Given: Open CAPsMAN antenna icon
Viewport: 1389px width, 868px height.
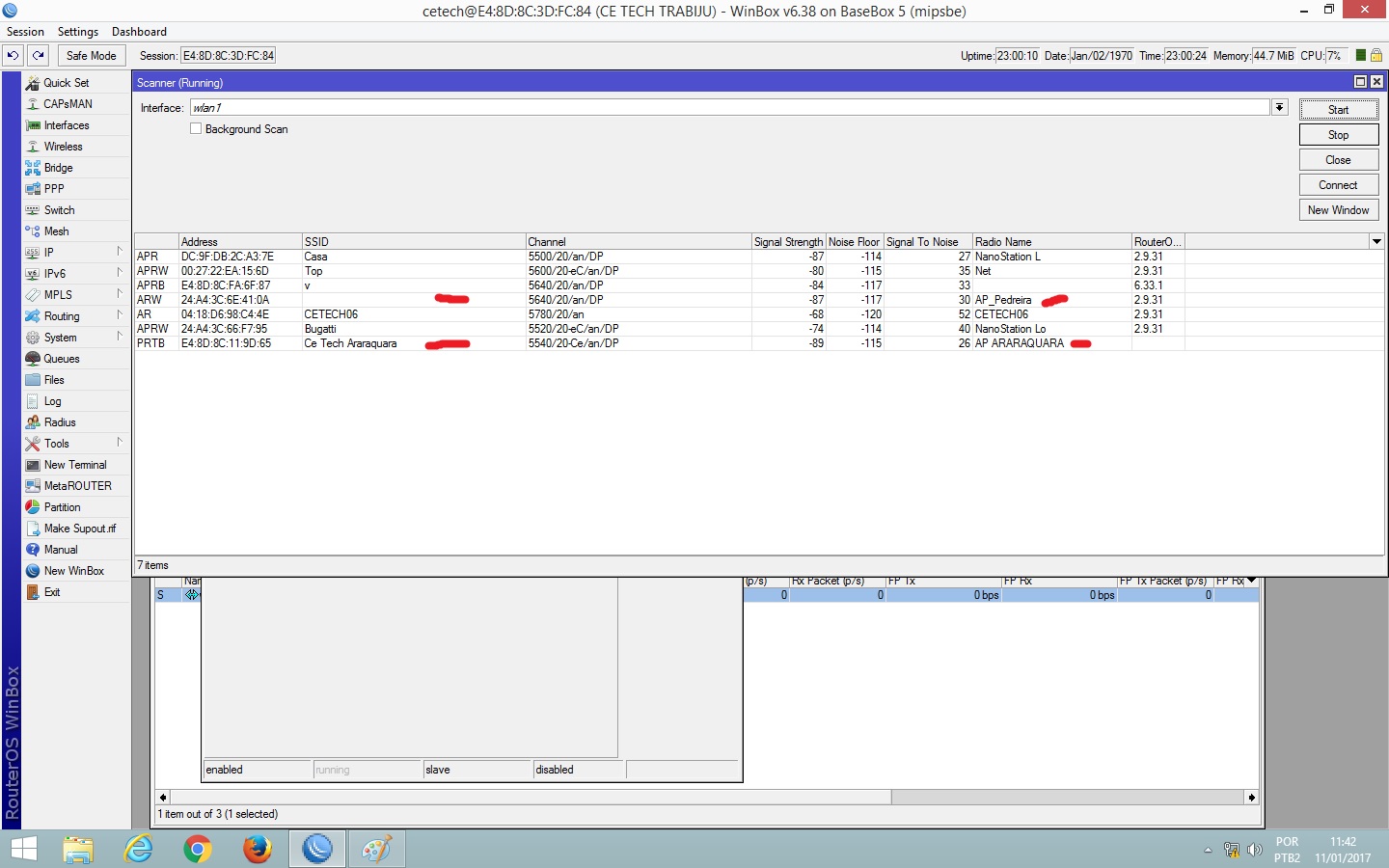Looking at the screenshot, I should coord(33,104).
